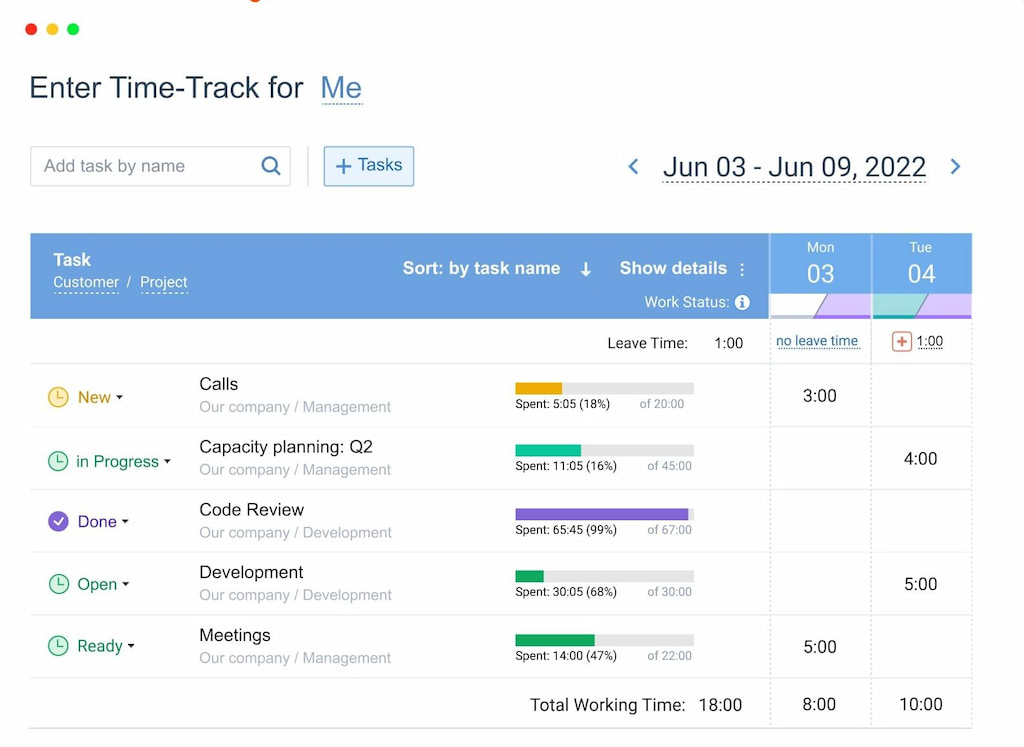Click the plus icon on Tasks button
Screen dimensions: 1024x747
346,166
